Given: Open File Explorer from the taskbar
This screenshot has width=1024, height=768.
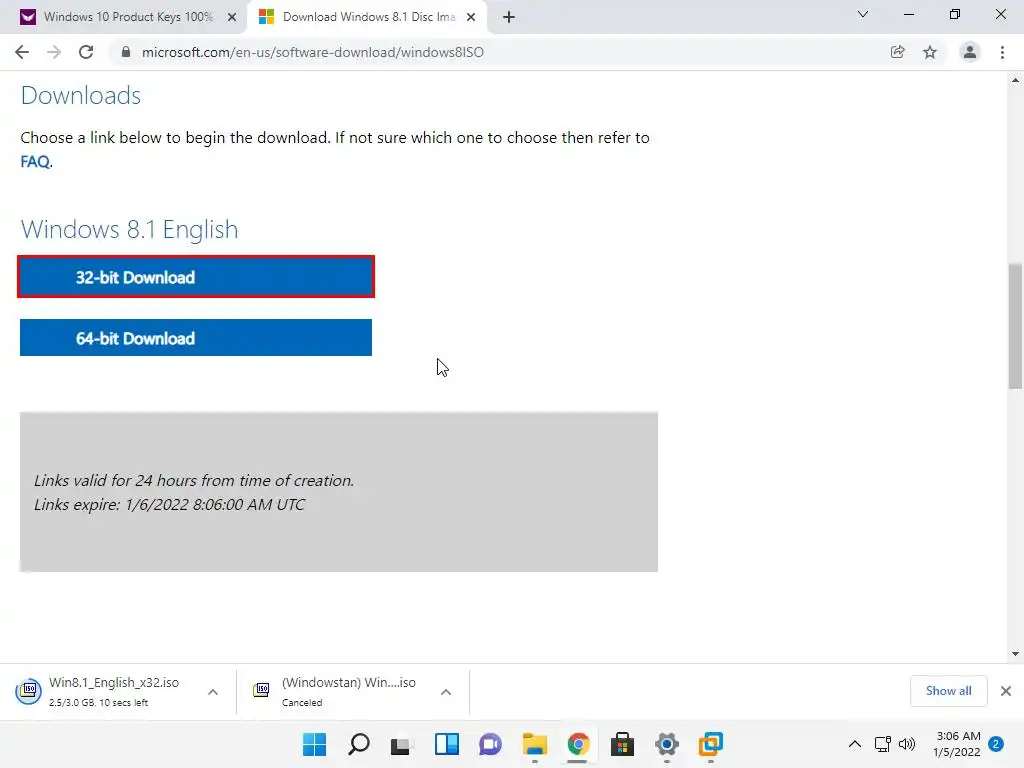Looking at the screenshot, I should (535, 744).
